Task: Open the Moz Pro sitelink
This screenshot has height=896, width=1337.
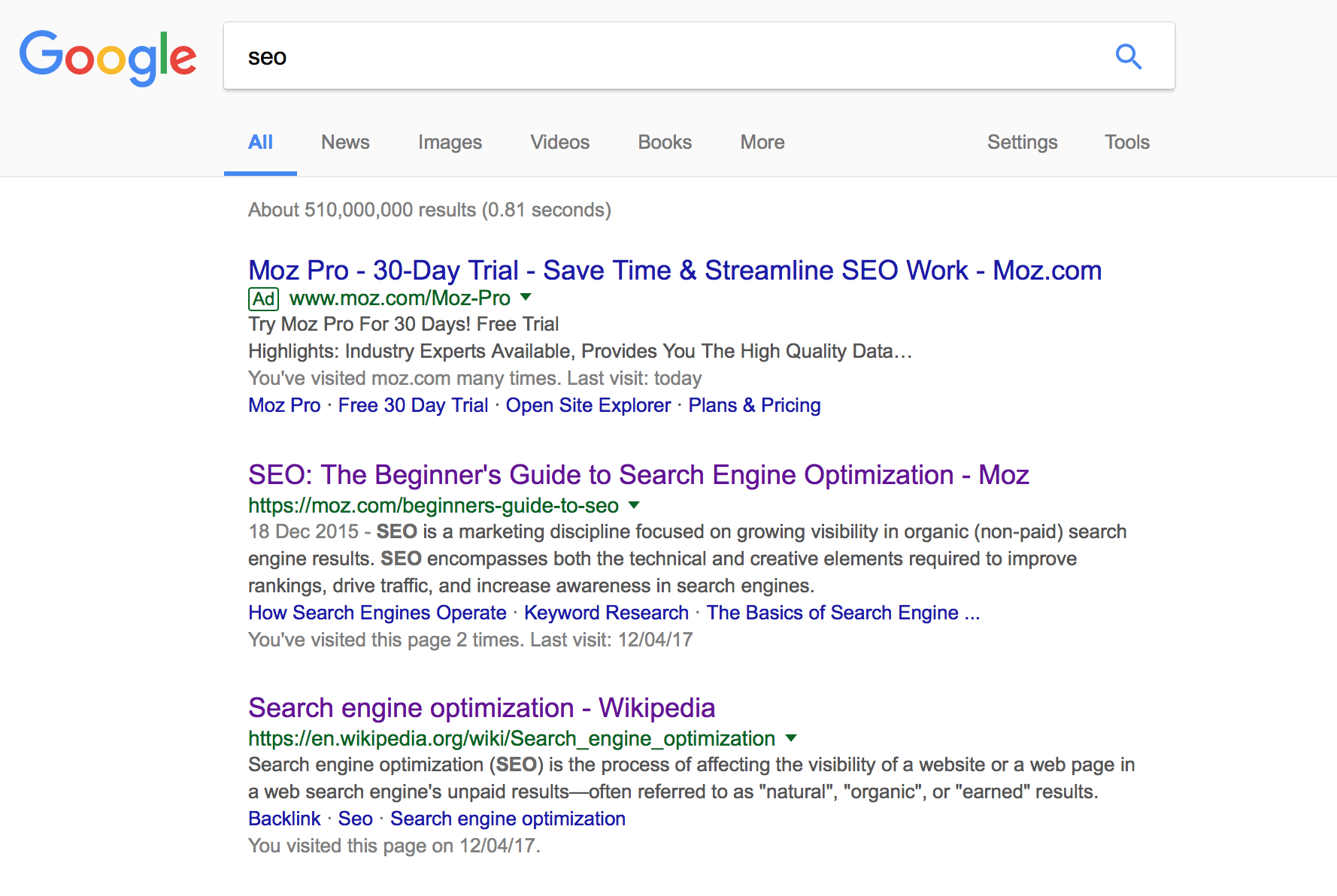Action: tap(284, 405)
